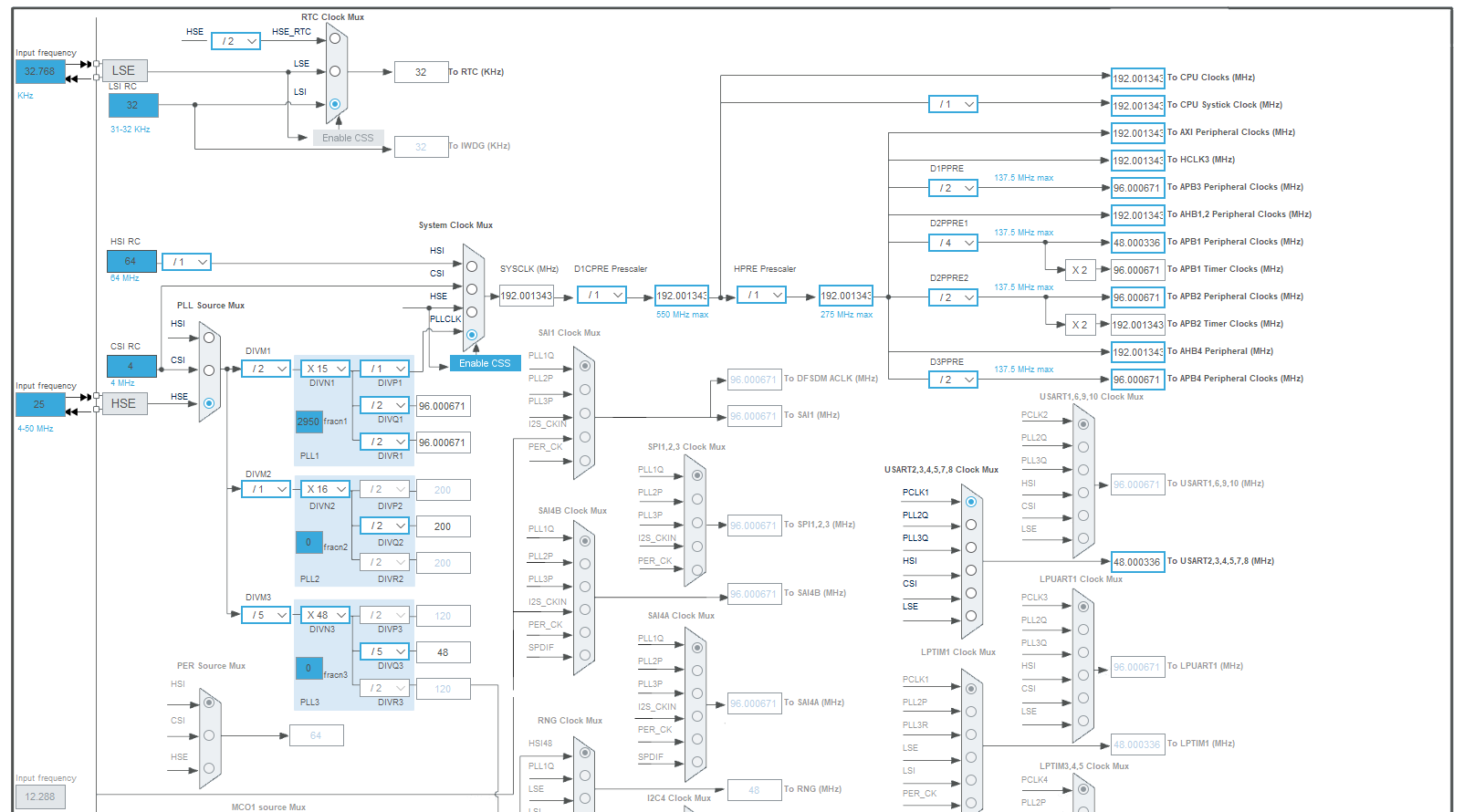Click the To CPU Clocks frequency field
Screen dimensions: 1464x812
click(1137, 78)
